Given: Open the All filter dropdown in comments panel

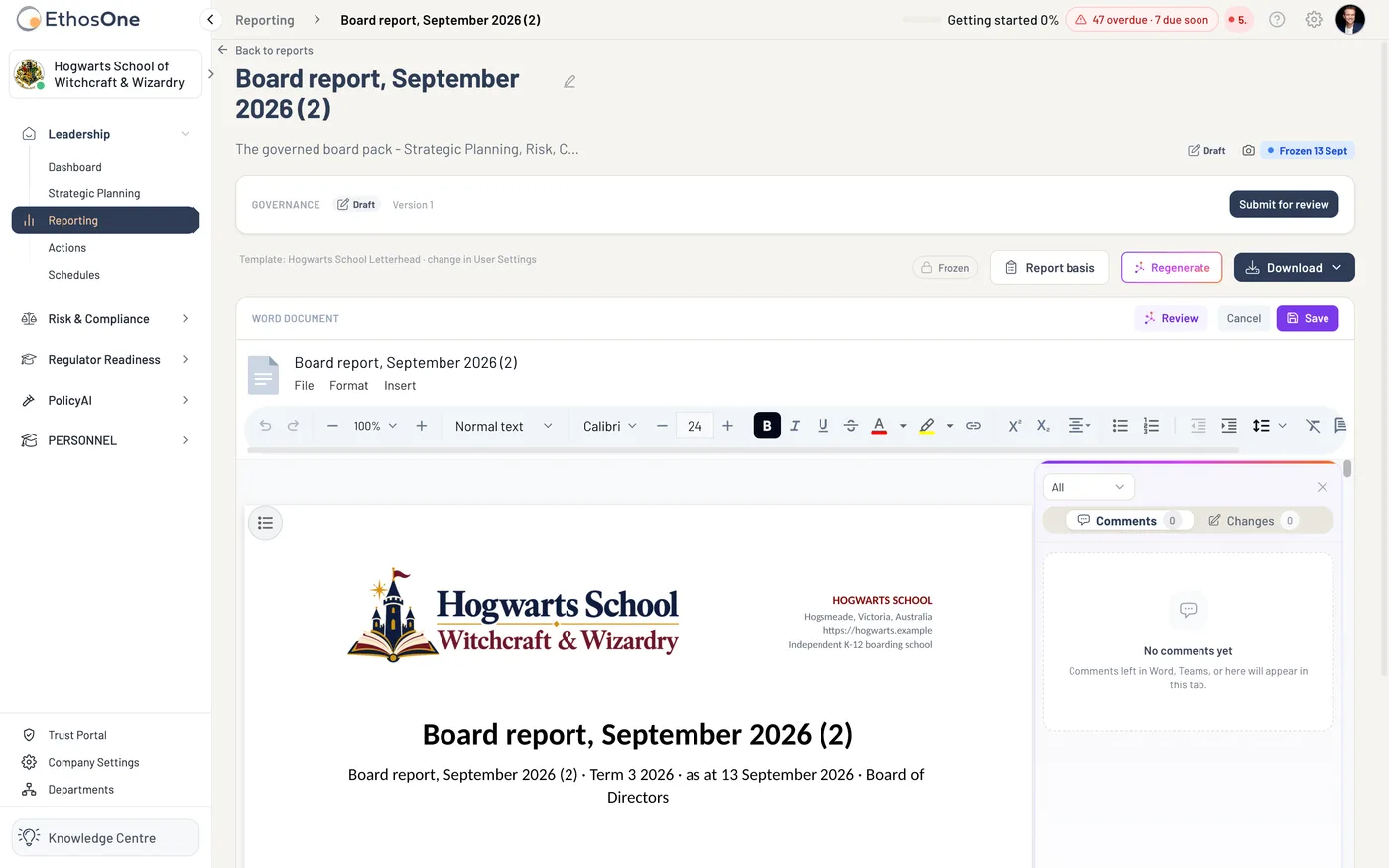Looking at the screenshot, I should [1088, 487].
